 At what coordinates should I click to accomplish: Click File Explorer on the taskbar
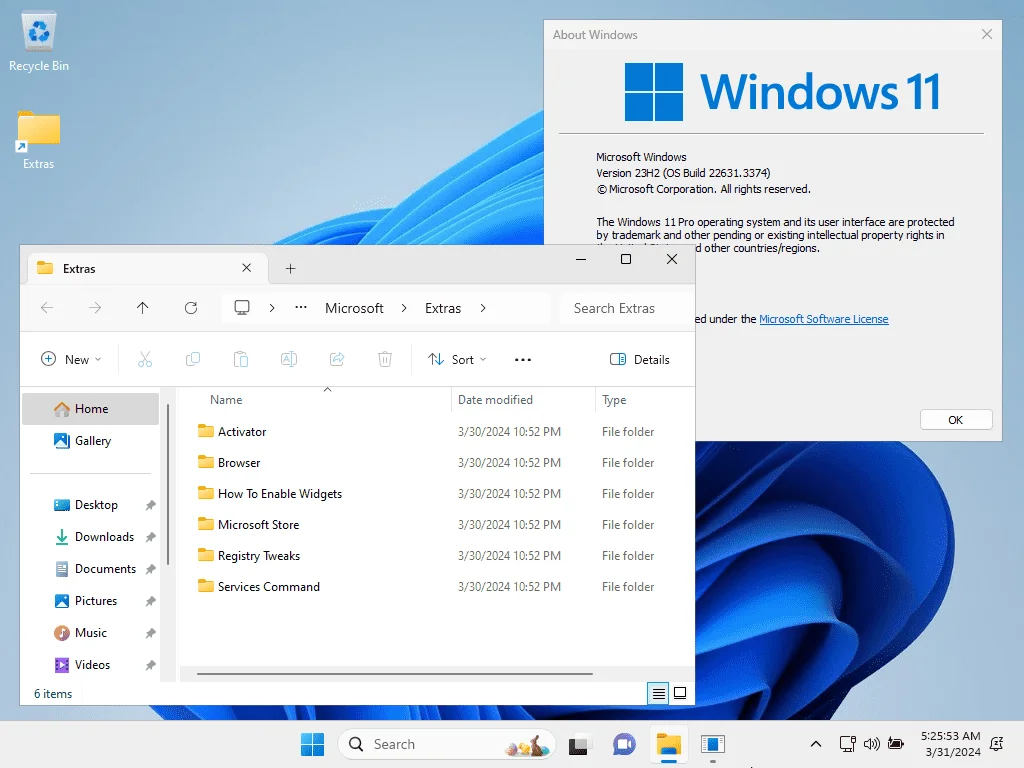(669, 744)
